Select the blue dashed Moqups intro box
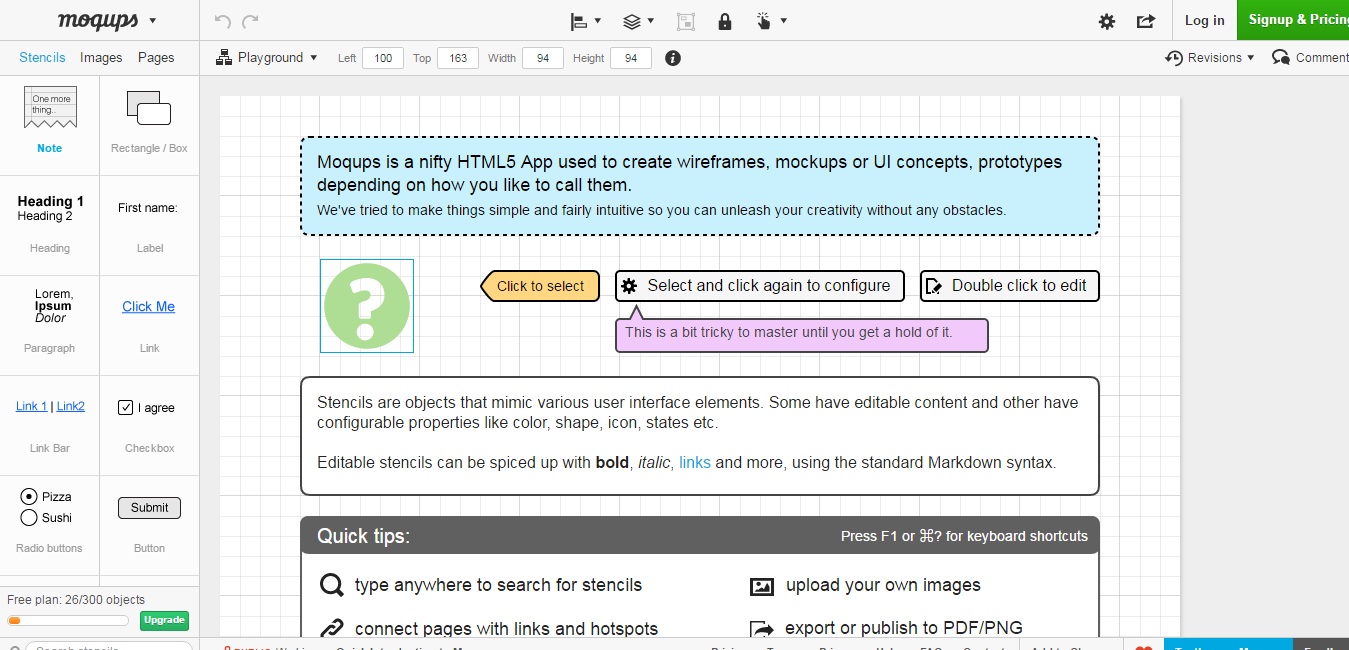Image resolution: width=1349 pixels, height=650 pixels. (x=700, y=186)
